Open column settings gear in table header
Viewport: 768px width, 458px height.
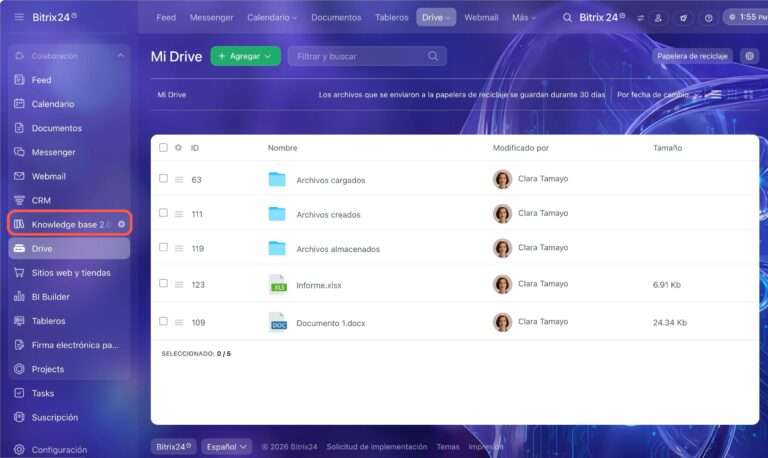click(x=178, y=147)
